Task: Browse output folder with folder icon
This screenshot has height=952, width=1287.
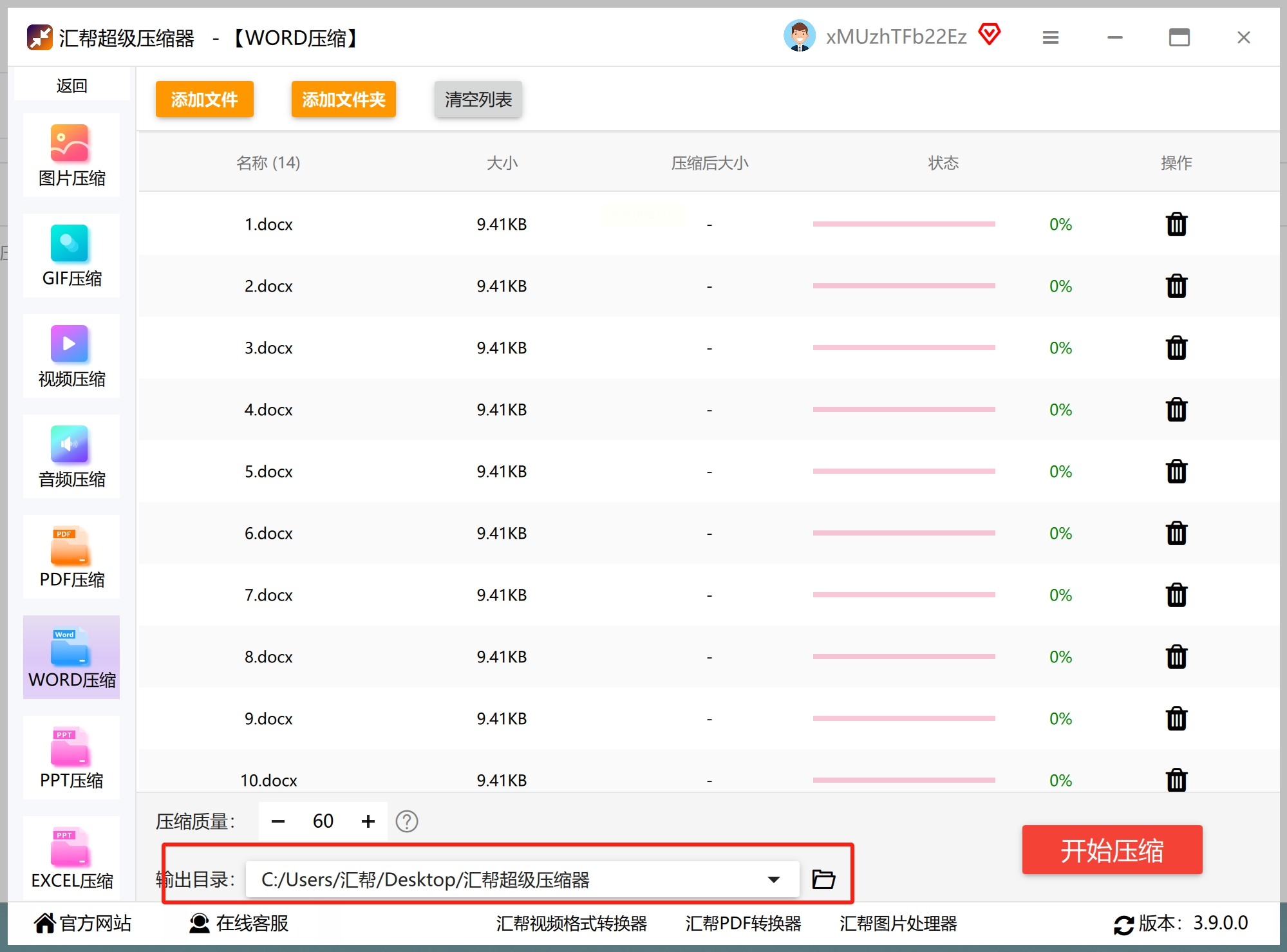Action: pos(823,879)
